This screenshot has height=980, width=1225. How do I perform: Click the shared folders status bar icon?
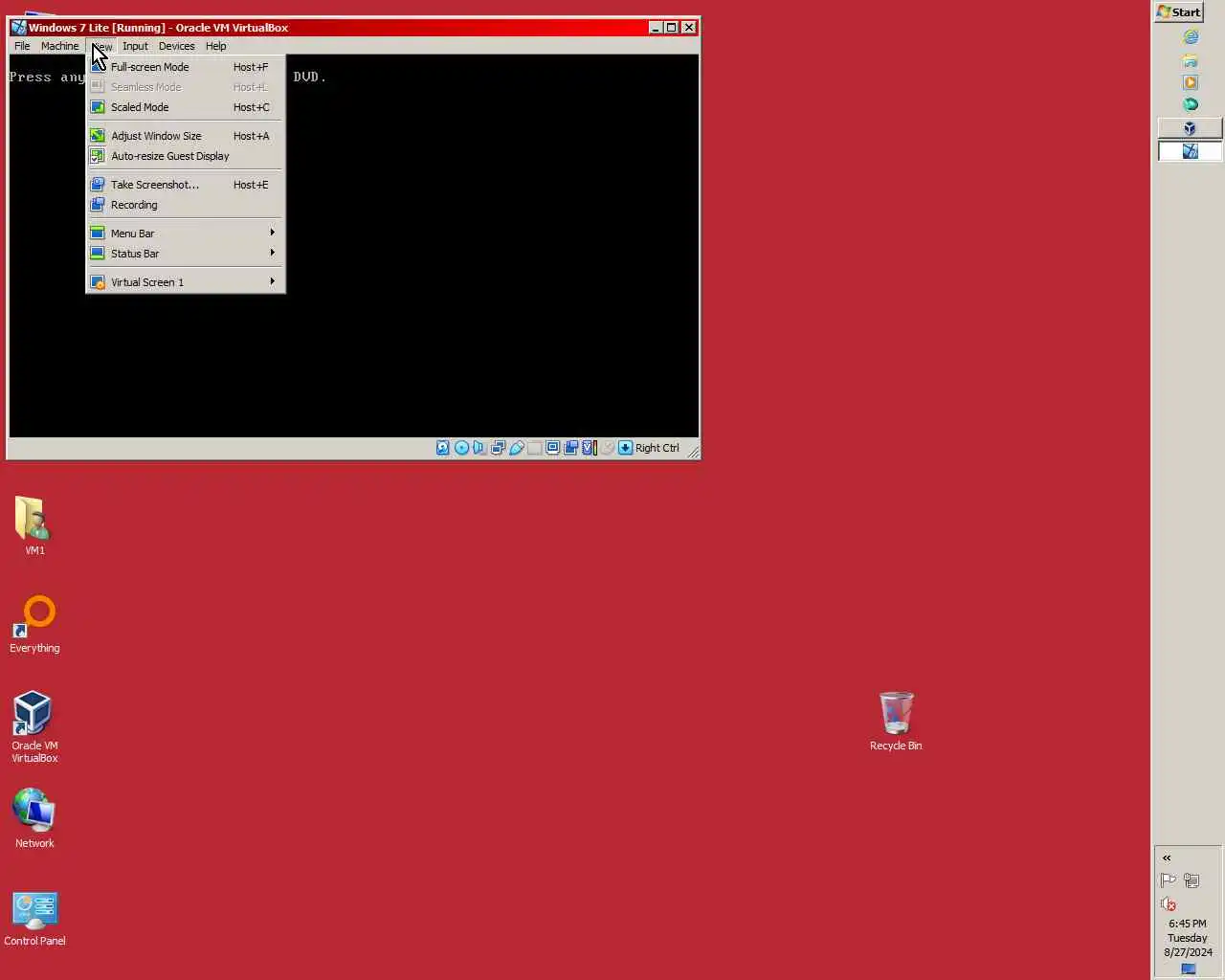[x=535, y=447]
